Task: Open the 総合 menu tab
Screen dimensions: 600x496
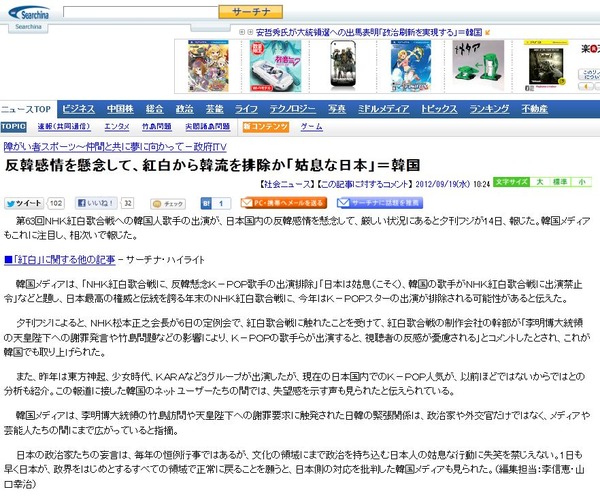Action: click(x=154, y=109)
